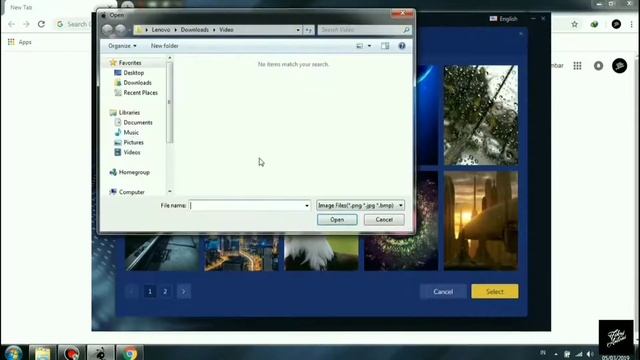Click Cancel in the wallpaper picker

[443, 291]
